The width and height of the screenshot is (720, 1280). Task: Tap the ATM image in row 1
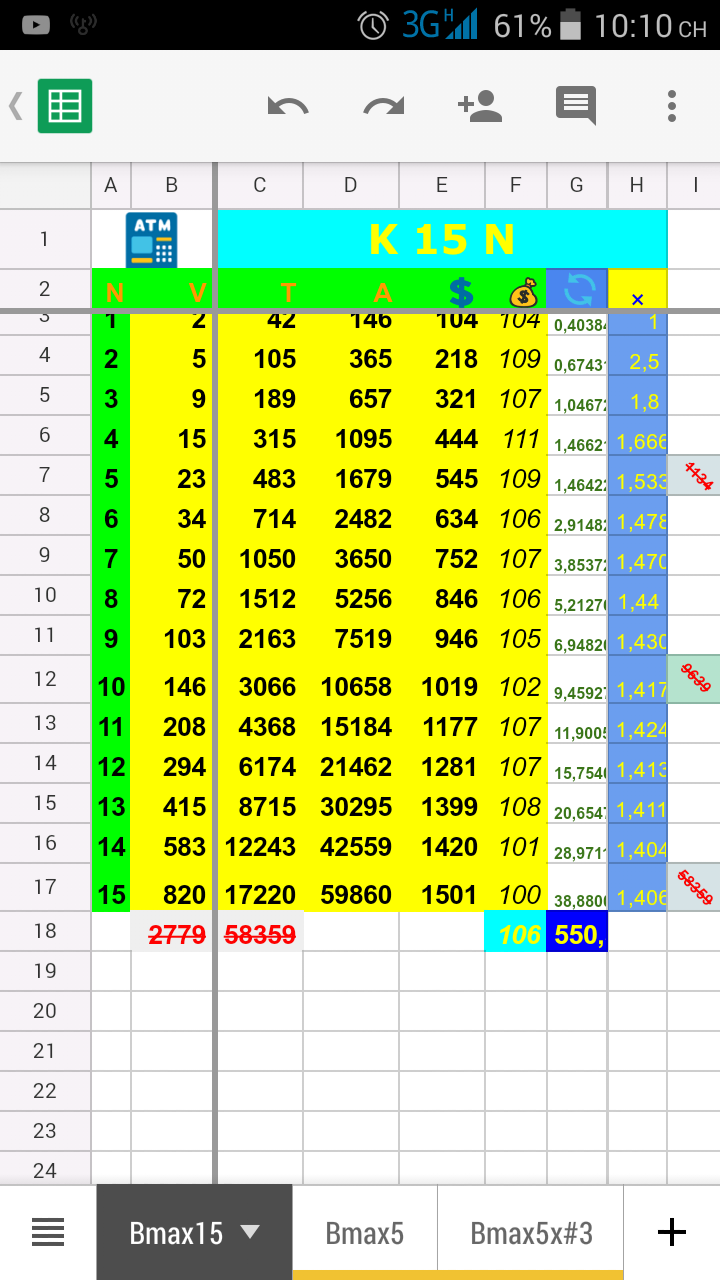[x=151, y=240]
